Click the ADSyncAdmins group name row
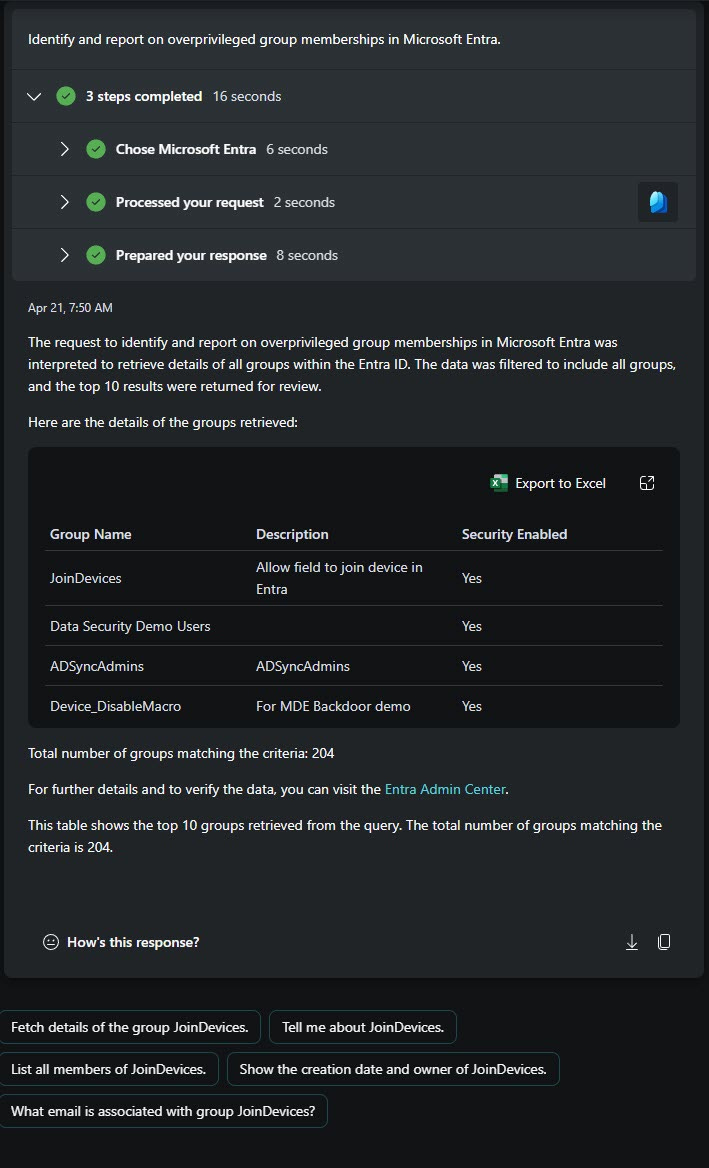The height and width of the screenshot is (1168, 709). [x=354, y=666]
